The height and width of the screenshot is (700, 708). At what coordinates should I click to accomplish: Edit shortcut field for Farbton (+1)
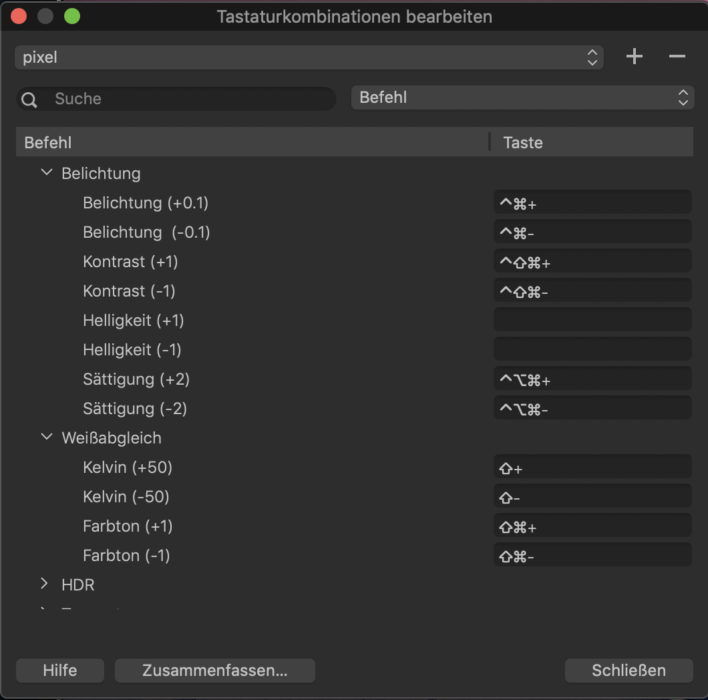click(592, 526)
